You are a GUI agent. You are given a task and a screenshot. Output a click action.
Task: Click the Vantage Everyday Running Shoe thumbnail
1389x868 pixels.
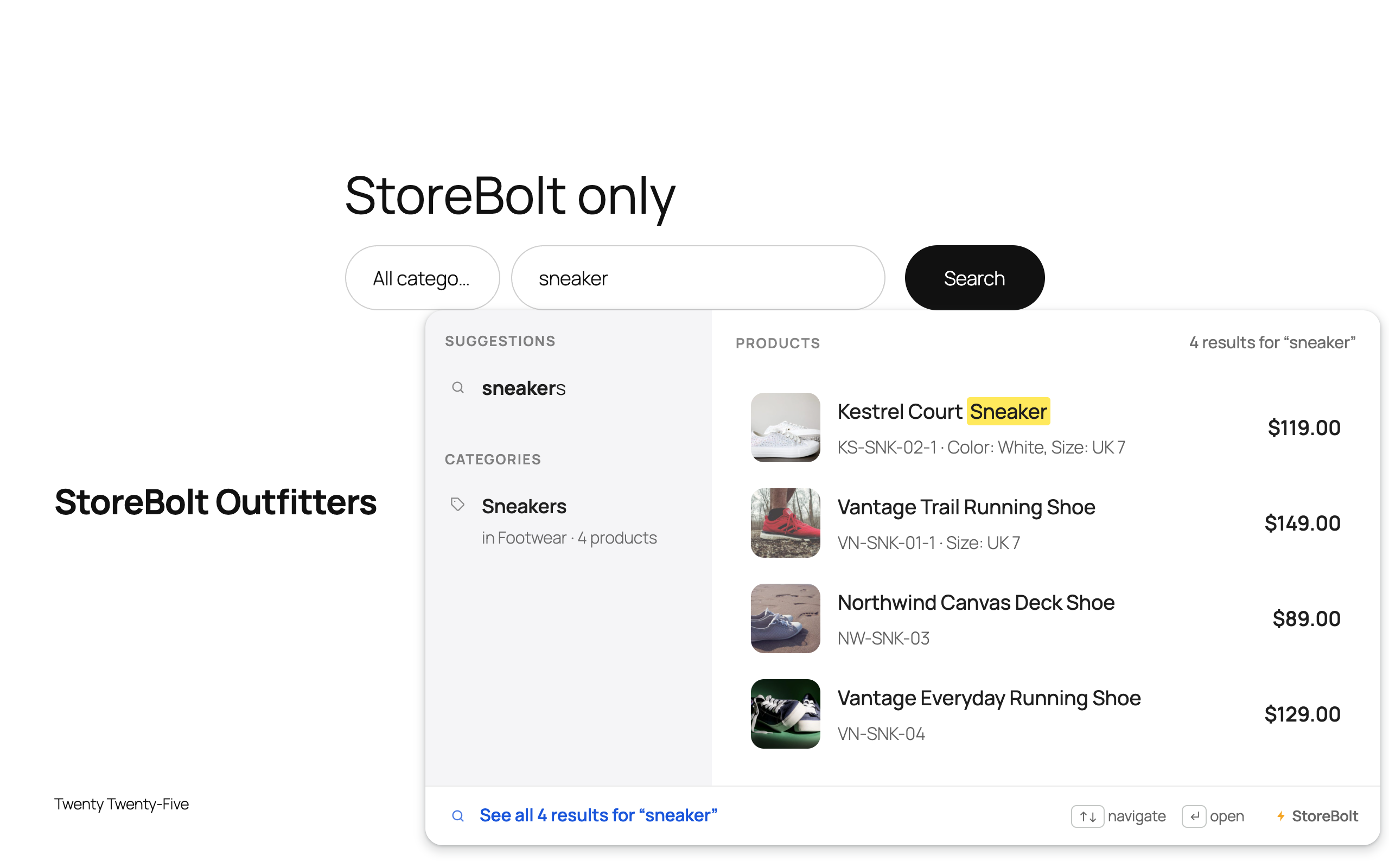[785, 714]
